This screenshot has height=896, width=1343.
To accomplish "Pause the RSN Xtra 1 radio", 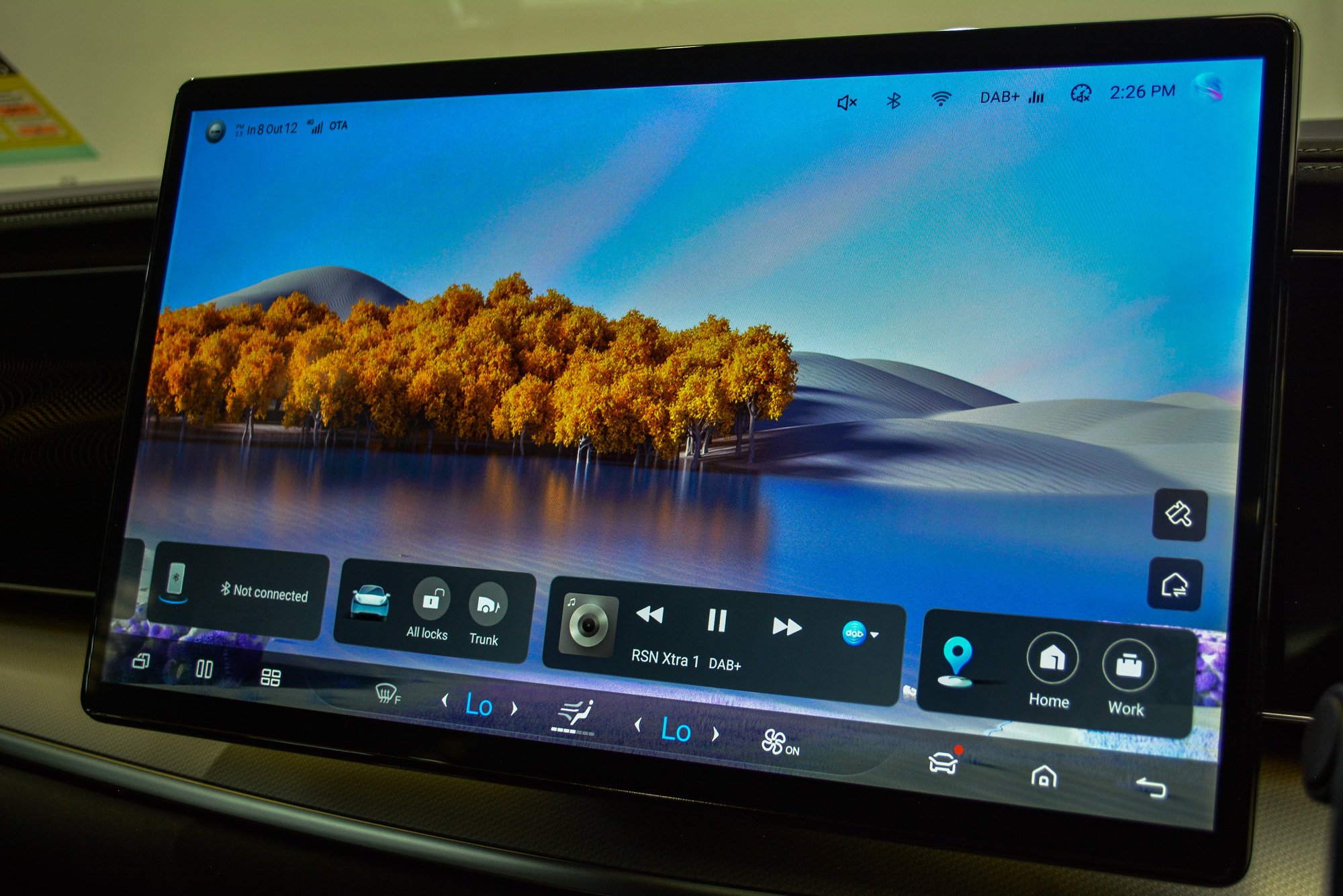I will (x=716, y=620).
